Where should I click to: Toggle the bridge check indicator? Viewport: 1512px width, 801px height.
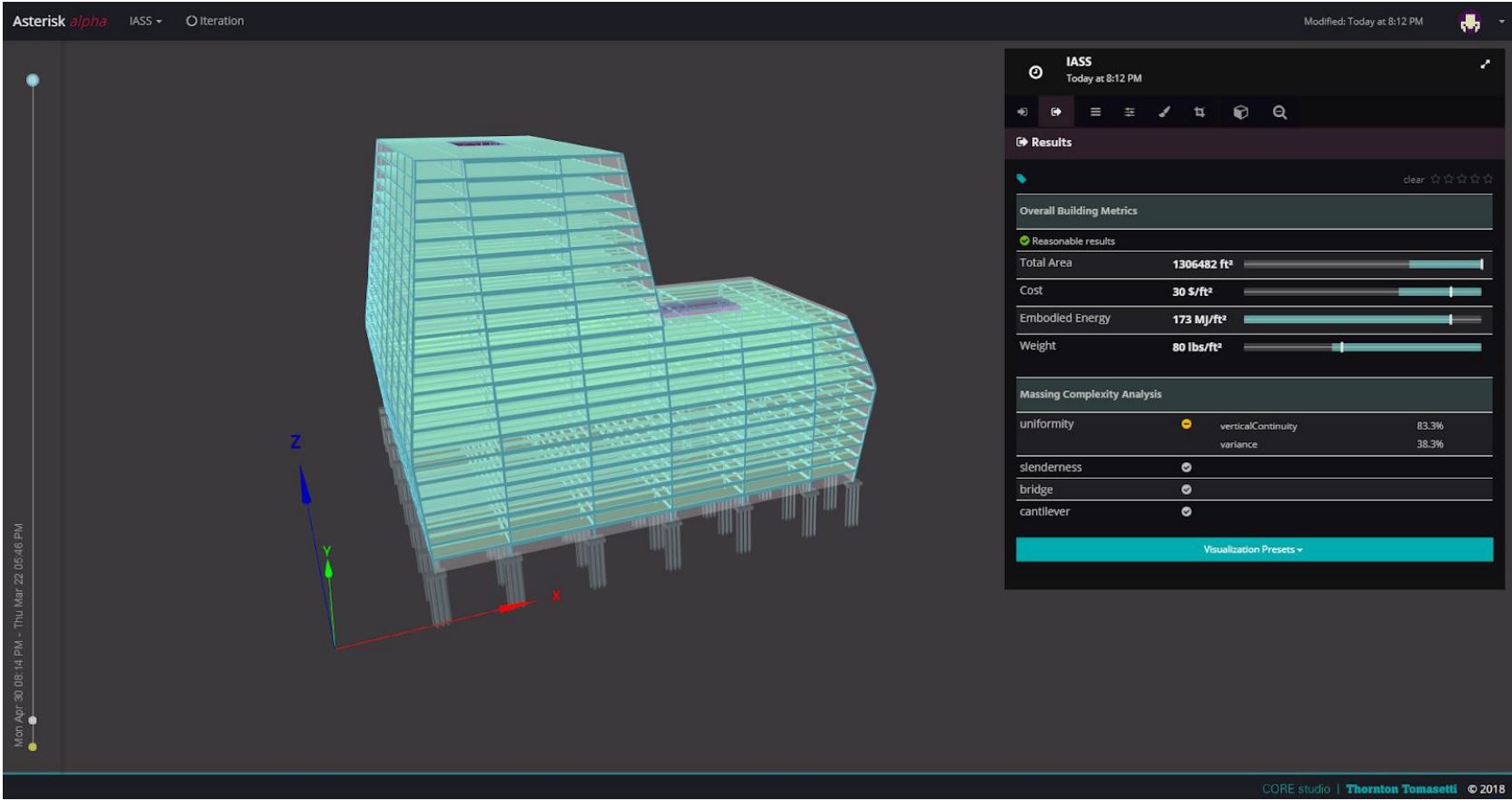click(x=1186, y=489)
